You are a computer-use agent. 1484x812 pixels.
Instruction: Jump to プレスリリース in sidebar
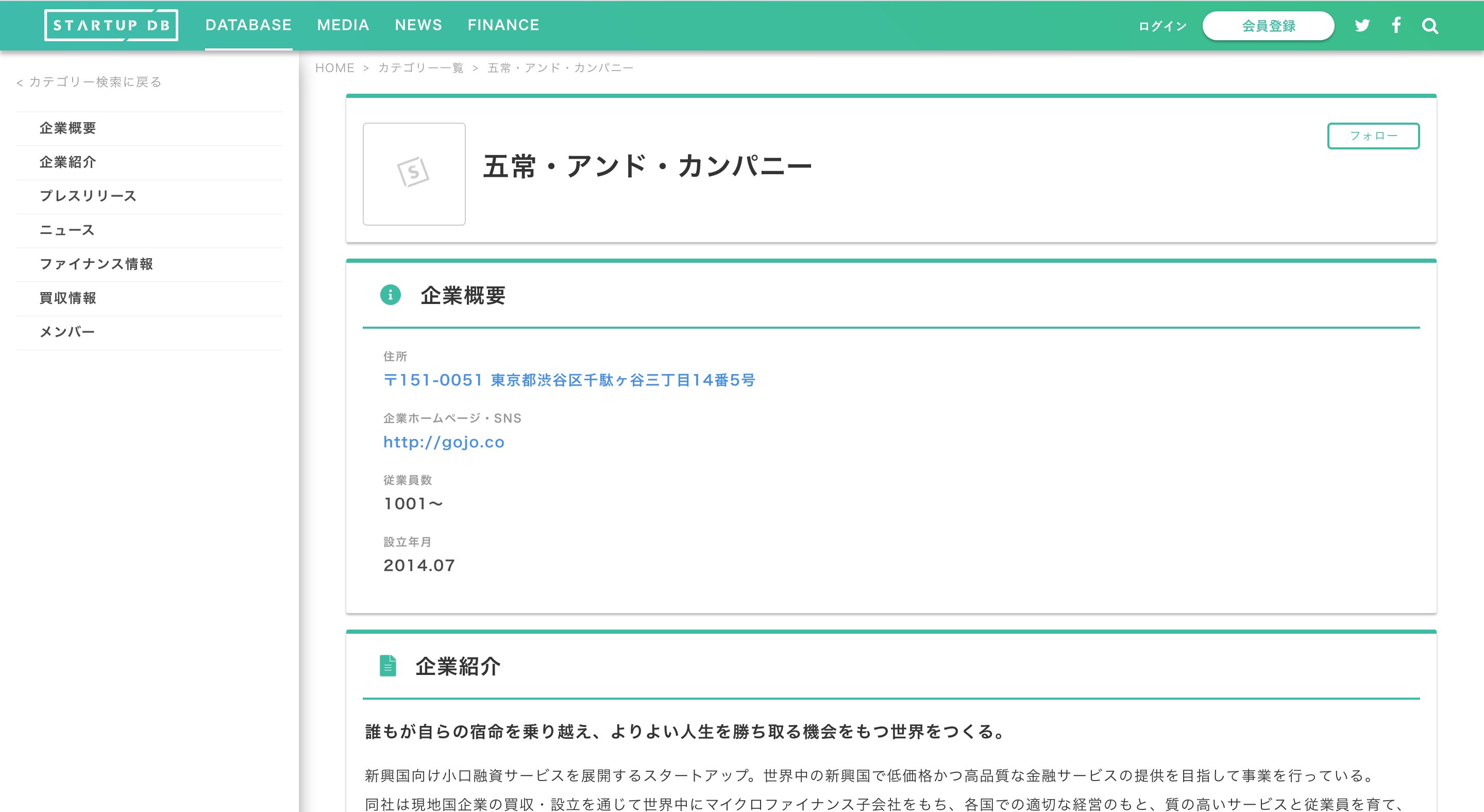coord(88,196)
